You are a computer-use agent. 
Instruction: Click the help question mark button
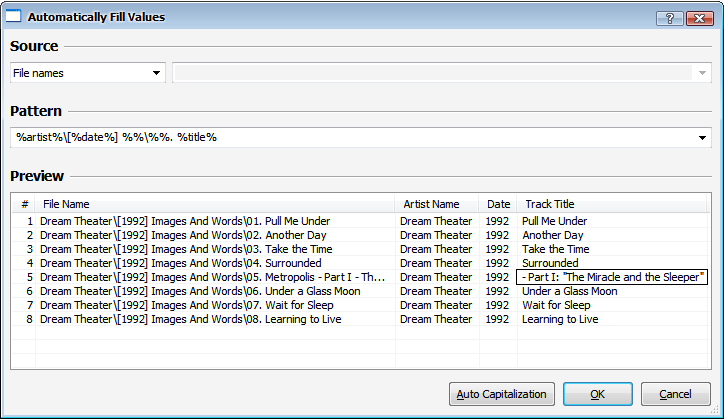point(670,18)
